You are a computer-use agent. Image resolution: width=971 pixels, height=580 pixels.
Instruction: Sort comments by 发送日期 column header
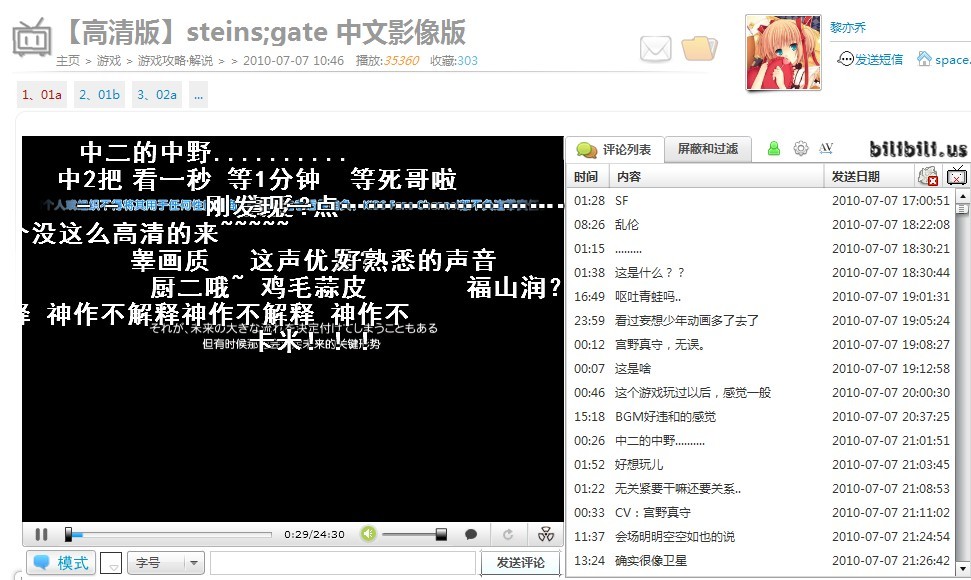pyautogui.click(x=868, y=177)
